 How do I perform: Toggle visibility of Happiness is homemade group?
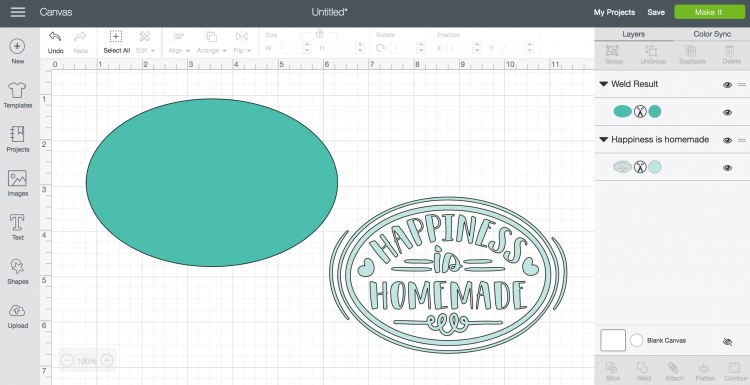pyautogui.click(x=728, y=140)
